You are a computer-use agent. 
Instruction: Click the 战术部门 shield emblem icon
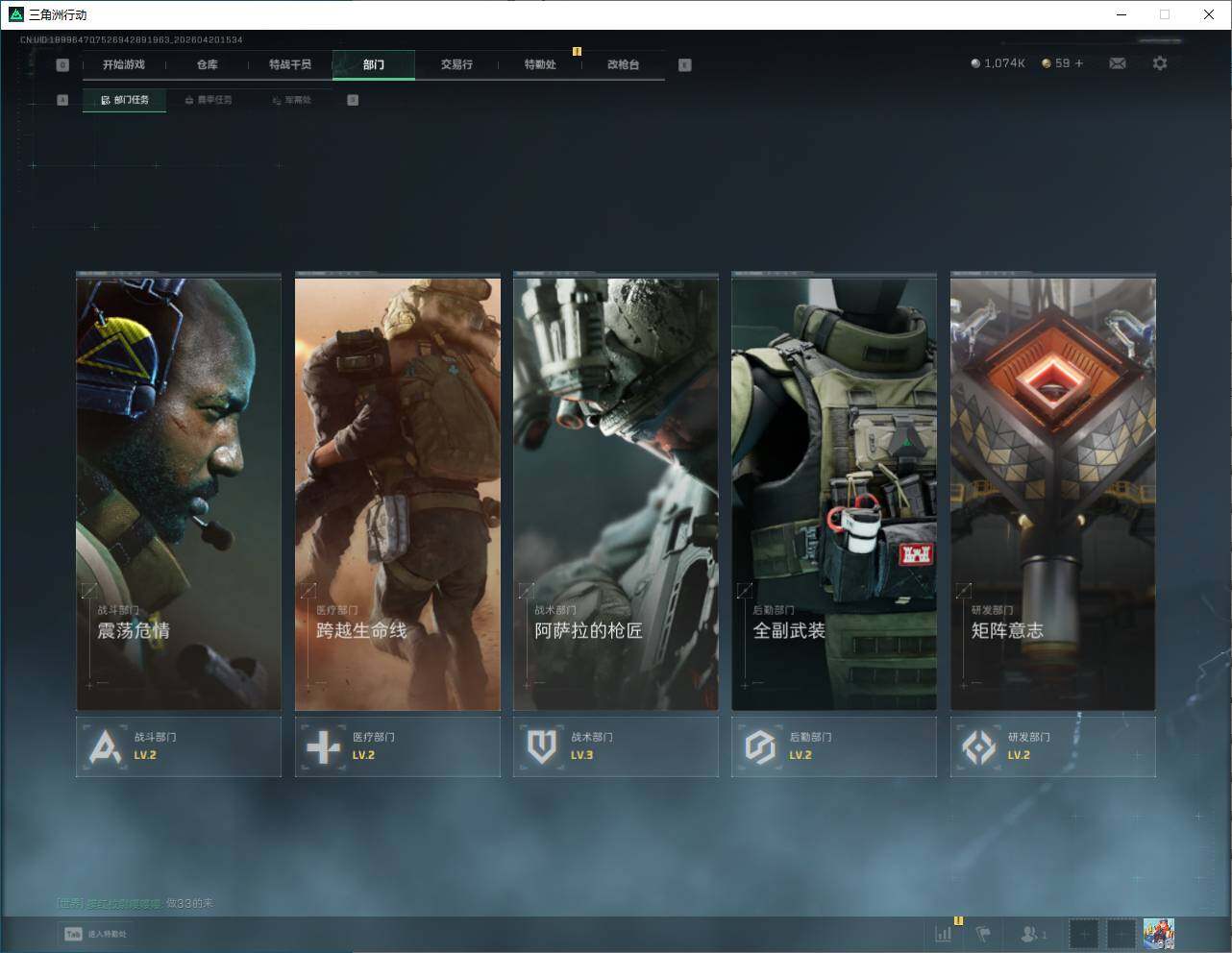[542, 746]
